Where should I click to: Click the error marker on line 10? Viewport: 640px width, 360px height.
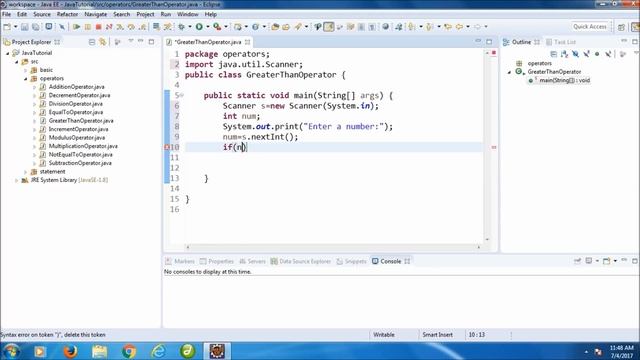coord(167,147)
